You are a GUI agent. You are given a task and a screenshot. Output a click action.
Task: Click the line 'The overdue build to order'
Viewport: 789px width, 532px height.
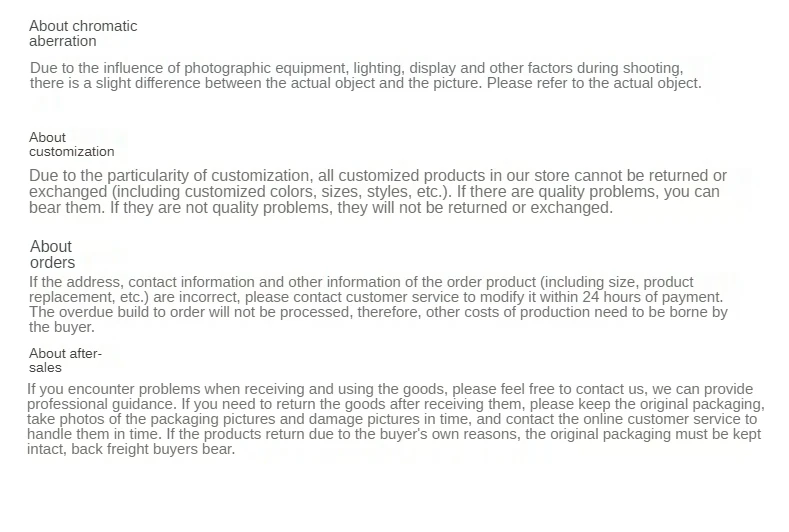point(378,312)
